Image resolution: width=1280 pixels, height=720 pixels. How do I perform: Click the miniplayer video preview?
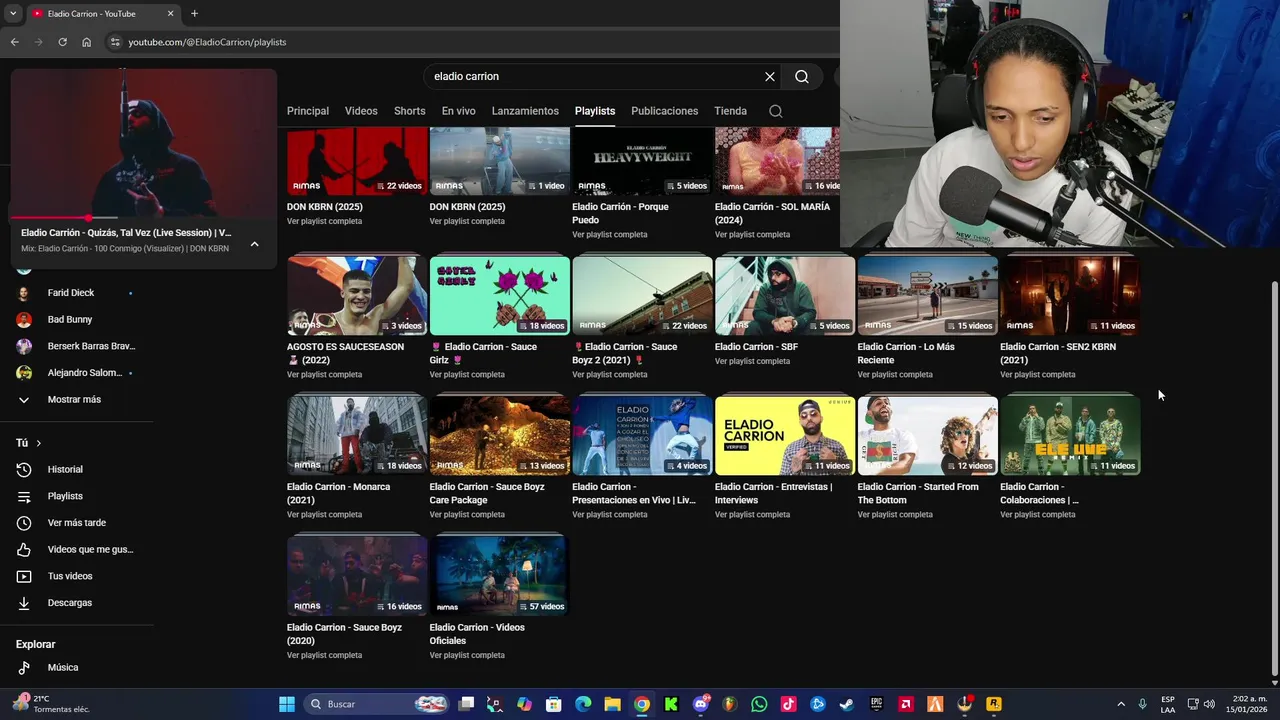click(143, 143)
